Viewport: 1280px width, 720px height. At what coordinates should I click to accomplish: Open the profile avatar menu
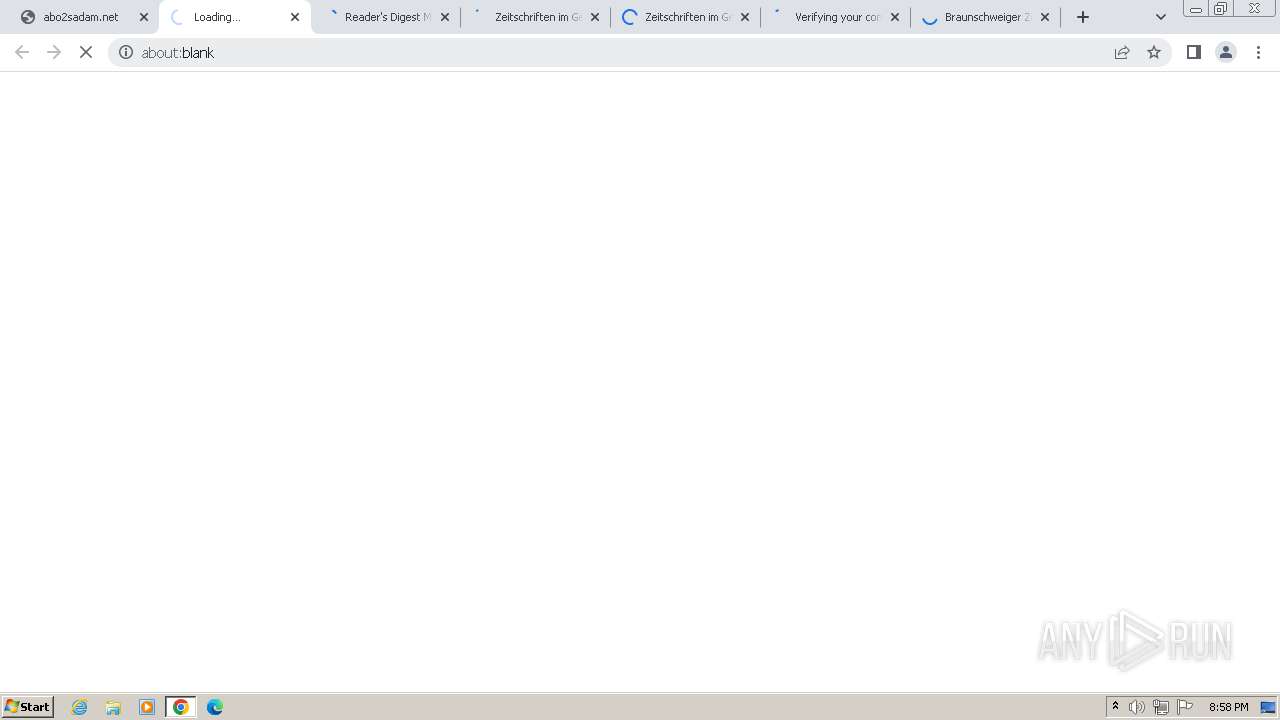(x=1226, y=52)
